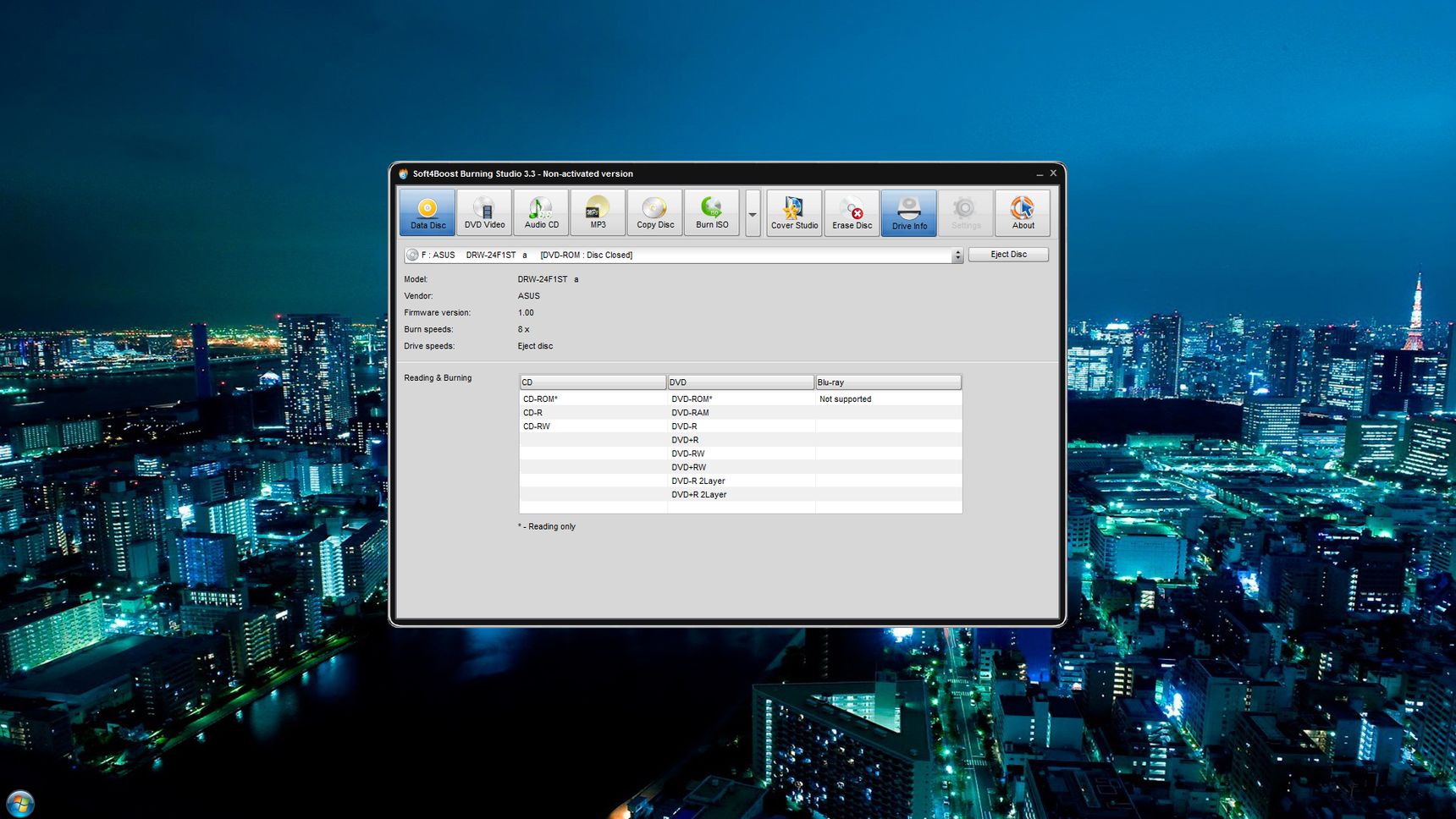Click the Reading & Burning label
The width and height of the screenshot is (1456, 819).
(438, 378)
